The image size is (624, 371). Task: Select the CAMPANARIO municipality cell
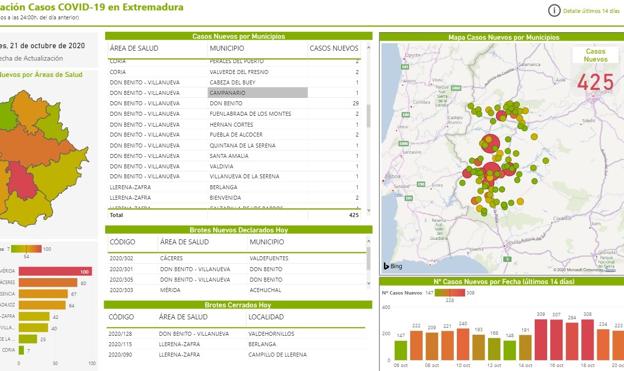[x=257, y=93]
